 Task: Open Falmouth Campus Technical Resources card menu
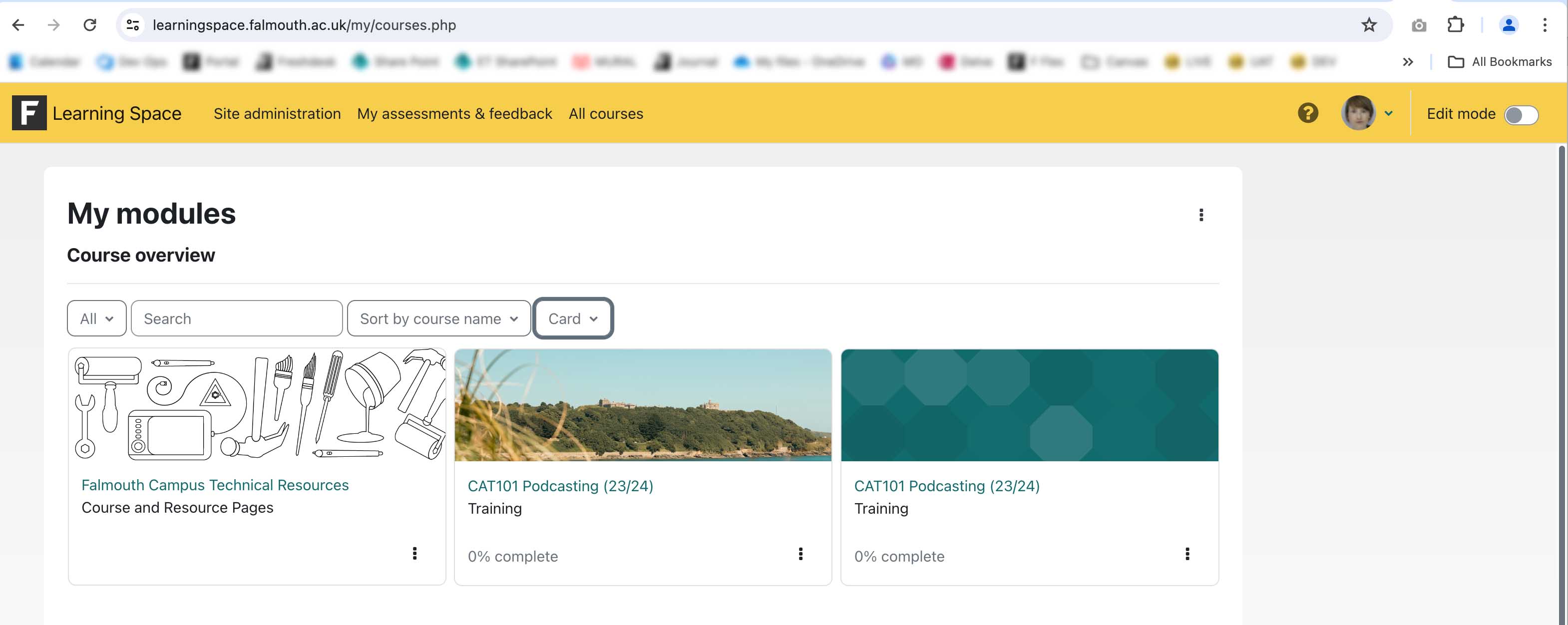click(x=414, y=553)
